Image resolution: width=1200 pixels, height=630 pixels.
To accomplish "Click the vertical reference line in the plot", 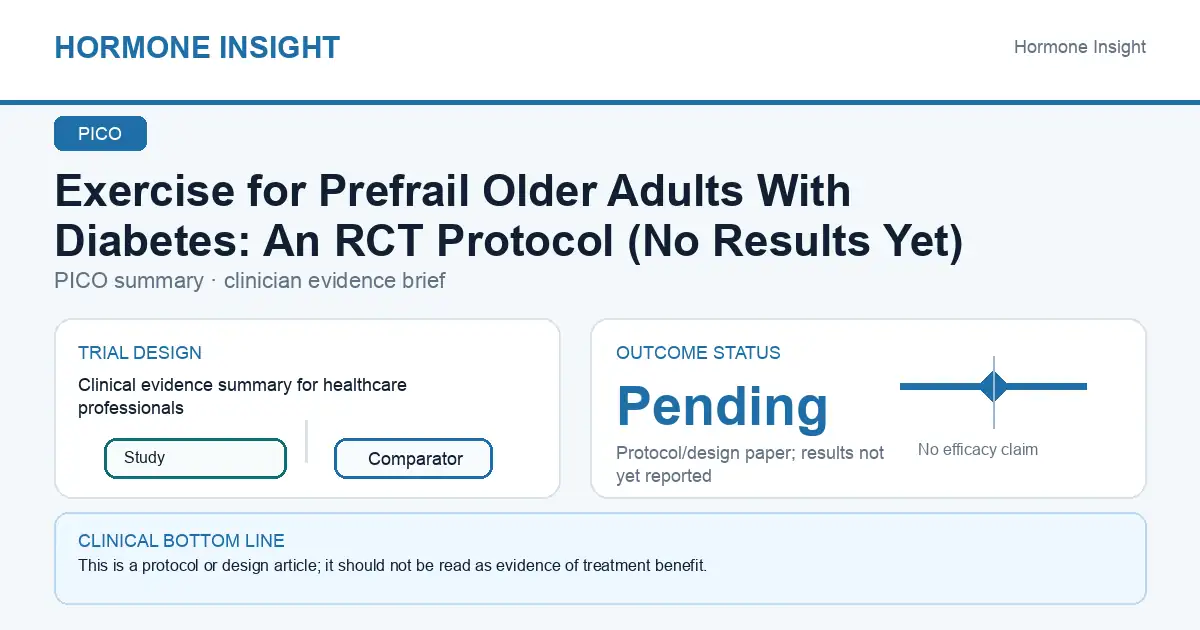I will [994, 392].
